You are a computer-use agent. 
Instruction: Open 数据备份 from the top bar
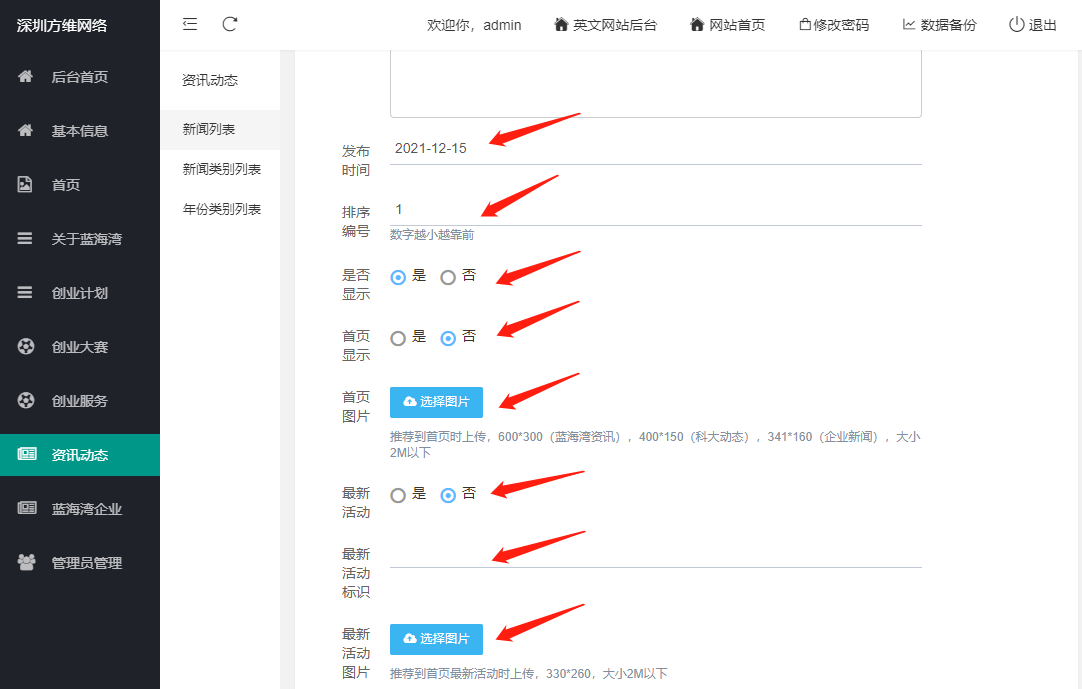tap(939, 25)
